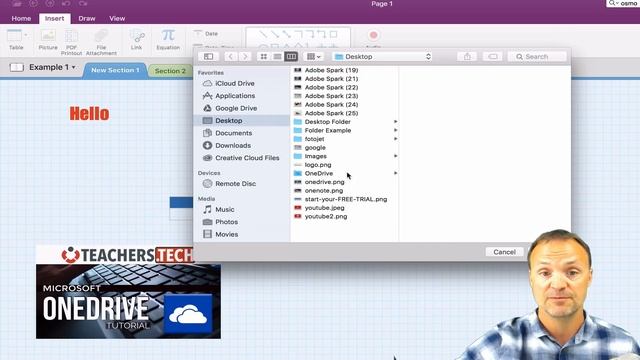Choose PDF Printout in the ribbon
The width and height of the screenshot is (640, 360).
pos(71,42)
